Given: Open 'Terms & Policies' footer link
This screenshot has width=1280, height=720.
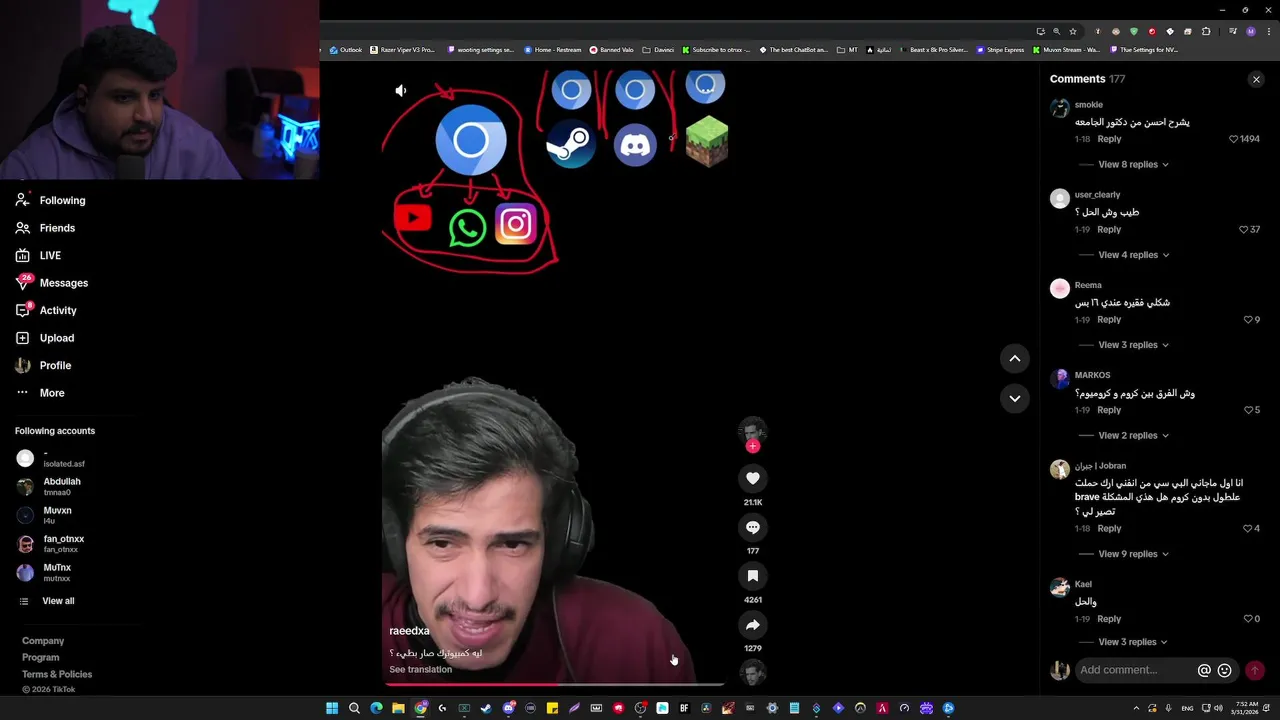Looking at the screenshot, I should click(57, 674).
